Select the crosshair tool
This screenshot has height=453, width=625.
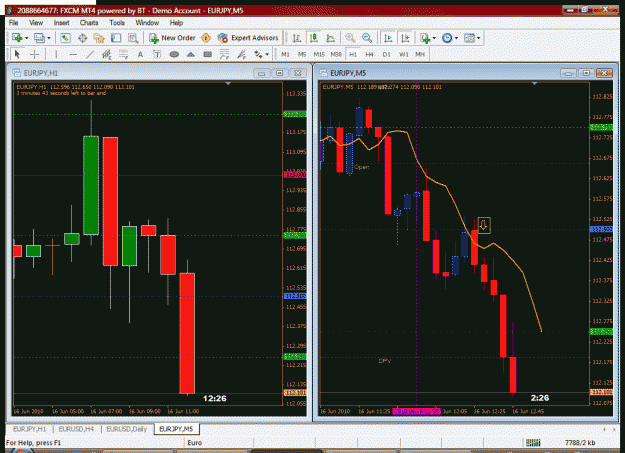(x=35, y=54)
